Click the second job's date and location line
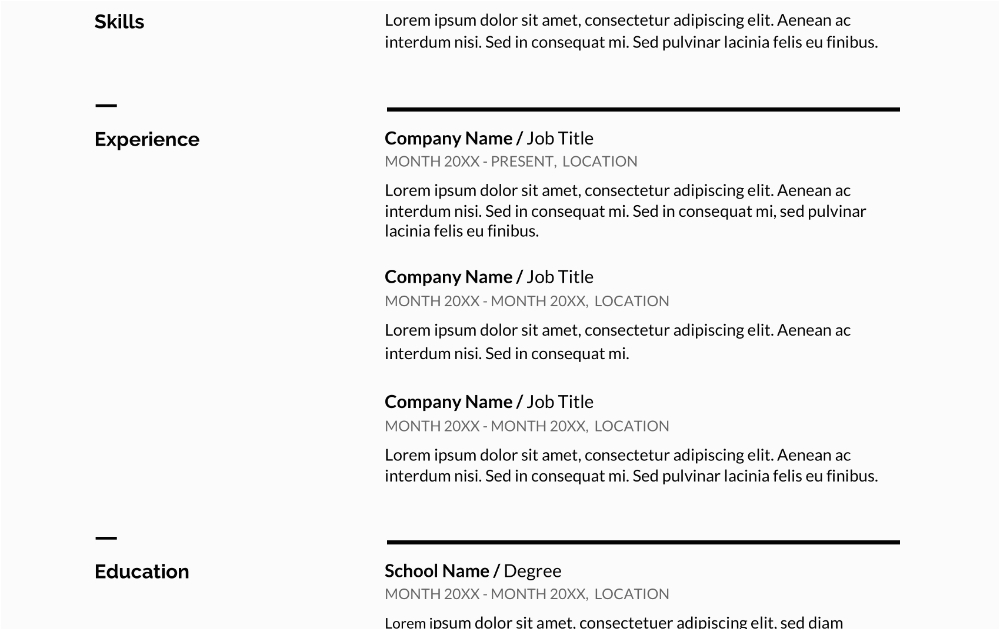The width and height of the screenshot is (1000, 630). (527, 301)
